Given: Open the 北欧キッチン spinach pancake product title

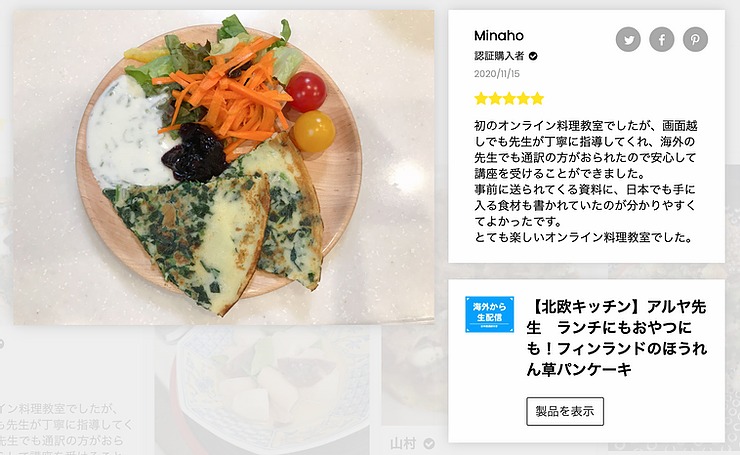Looking at the screenshot, I should pos(617,338).
